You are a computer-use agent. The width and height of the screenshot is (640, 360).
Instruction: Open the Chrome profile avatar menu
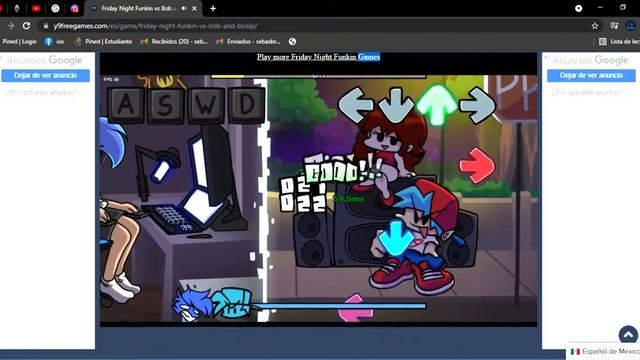point(630,26)
